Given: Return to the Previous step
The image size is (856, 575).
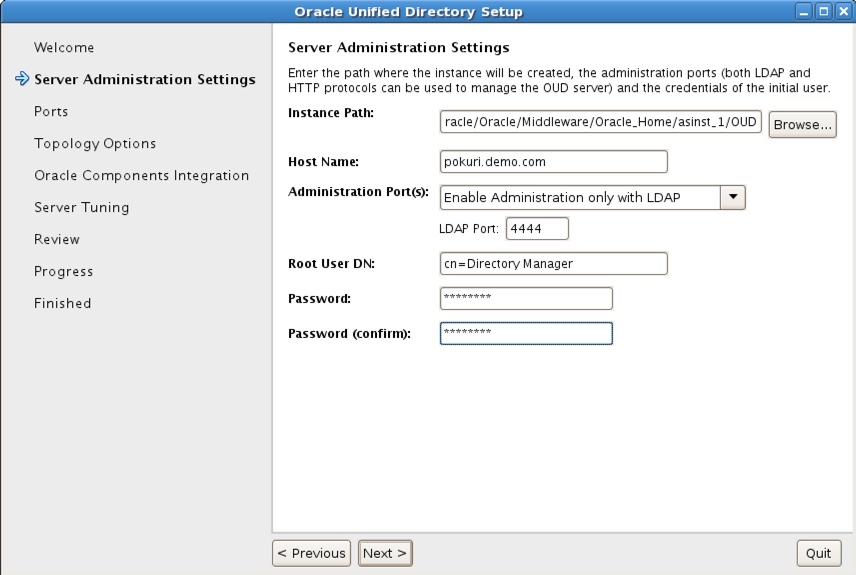Looking at the screenshot, I should (311, 553).
